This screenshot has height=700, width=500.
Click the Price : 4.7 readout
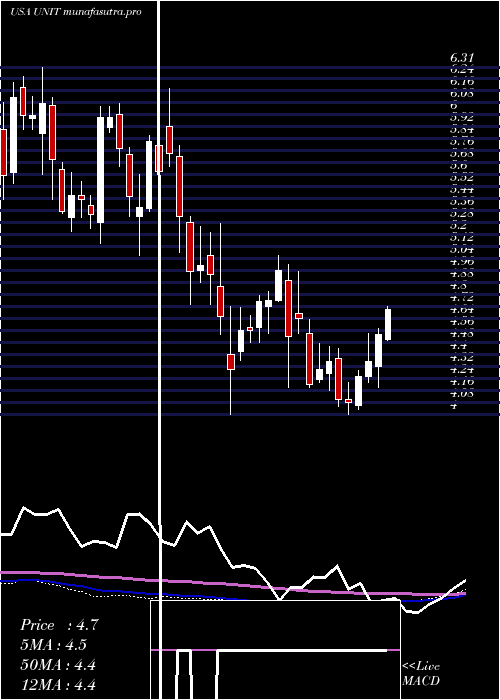pyautogui.click(x=58, y=625)
